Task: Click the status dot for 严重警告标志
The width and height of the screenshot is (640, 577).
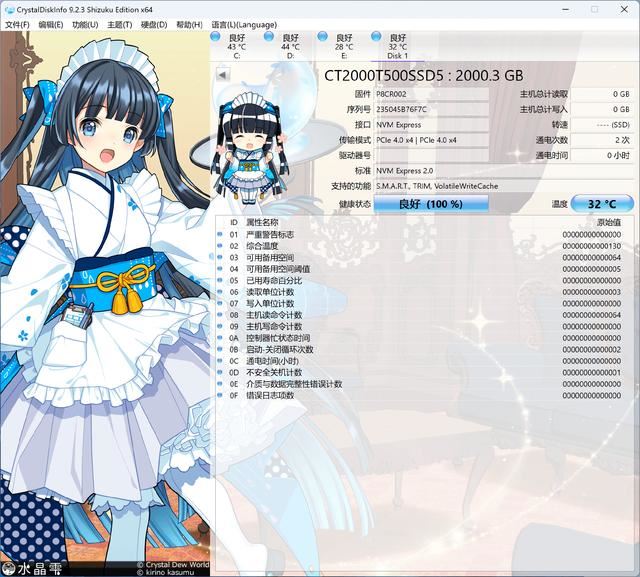Action: click(221, 234)
